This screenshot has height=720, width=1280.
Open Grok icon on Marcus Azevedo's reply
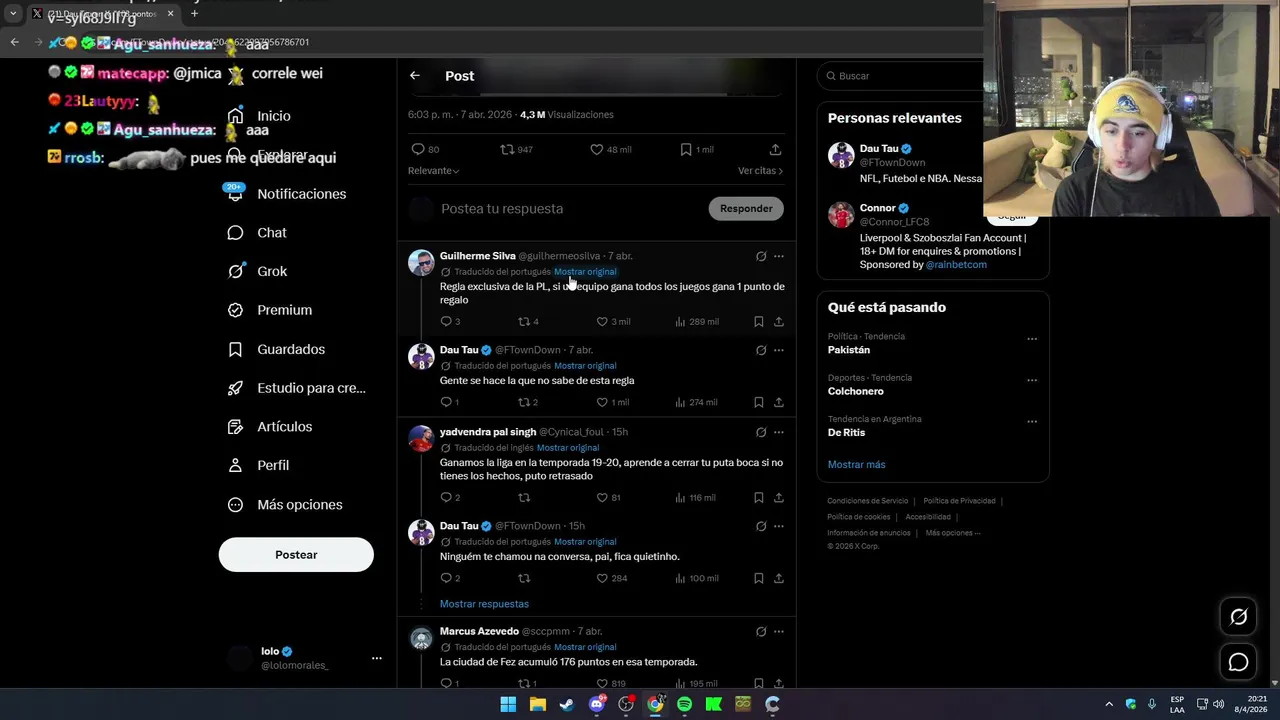(x=761, y=632)
